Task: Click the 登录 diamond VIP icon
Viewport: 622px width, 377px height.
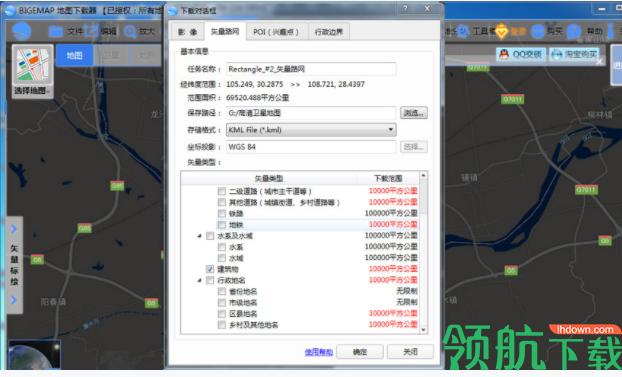Action: click(501, 31)
